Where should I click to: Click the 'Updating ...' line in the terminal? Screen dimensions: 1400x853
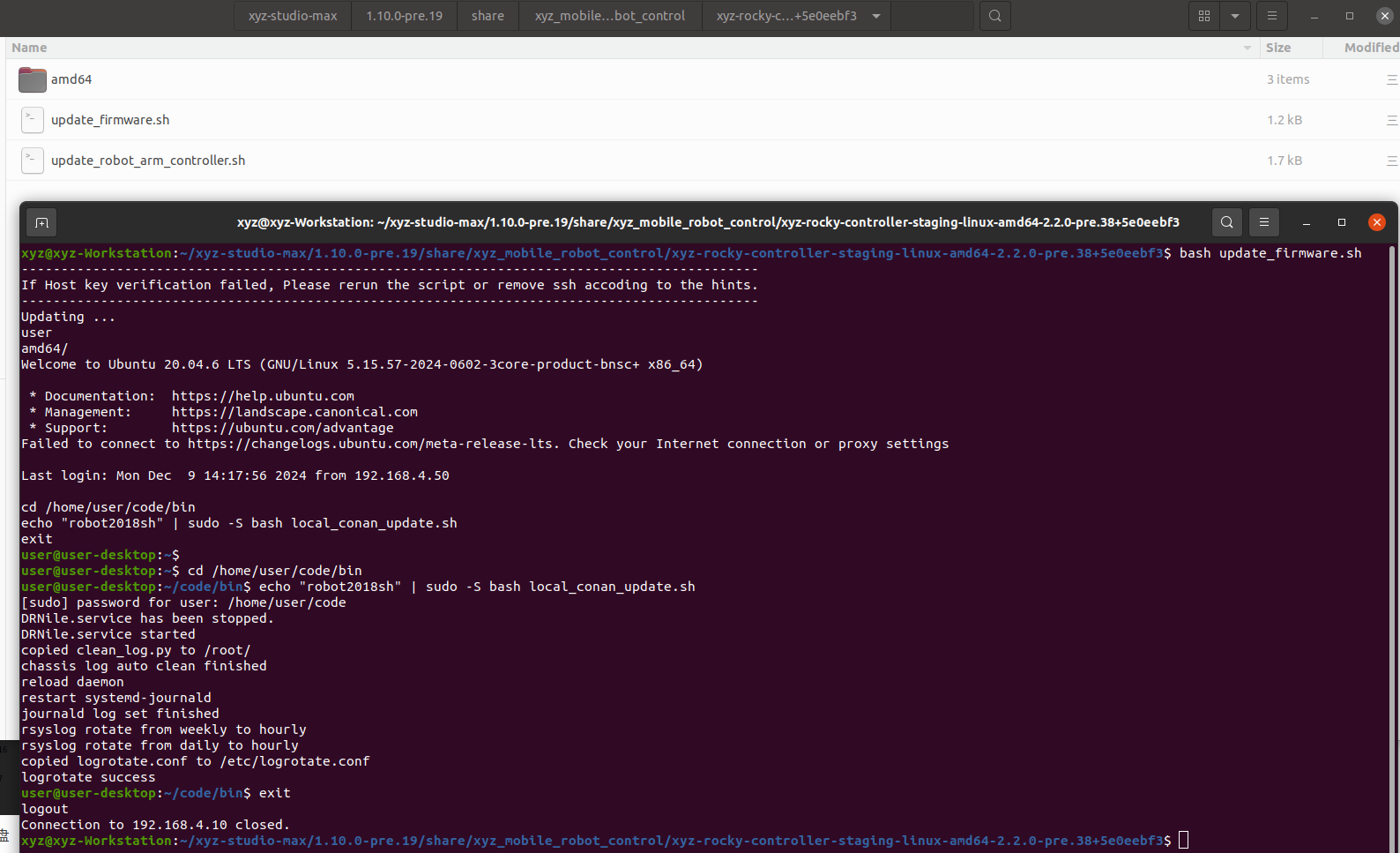click(68, 317)
